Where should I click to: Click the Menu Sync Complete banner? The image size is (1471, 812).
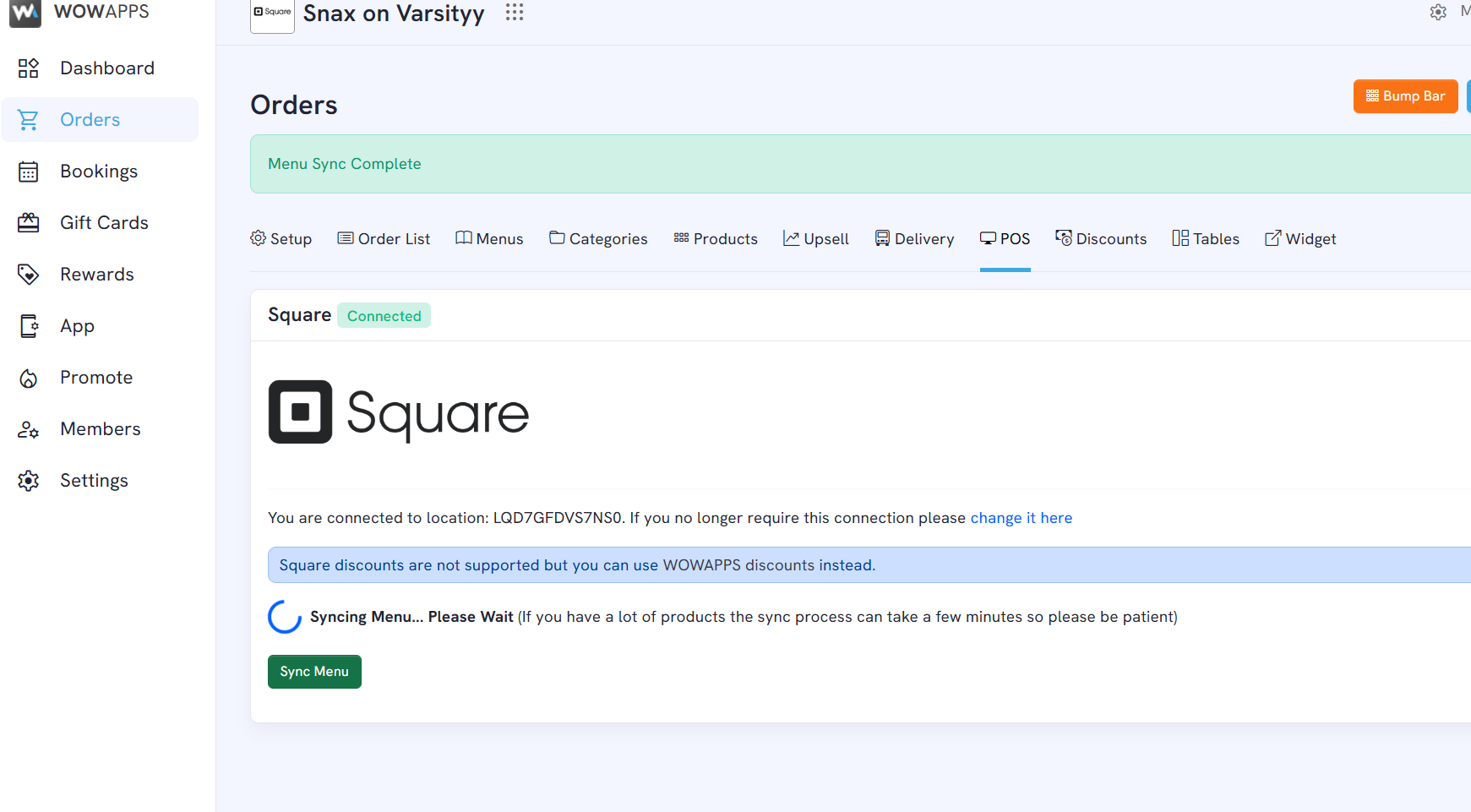pyautogui.click(x=860, y=164)
